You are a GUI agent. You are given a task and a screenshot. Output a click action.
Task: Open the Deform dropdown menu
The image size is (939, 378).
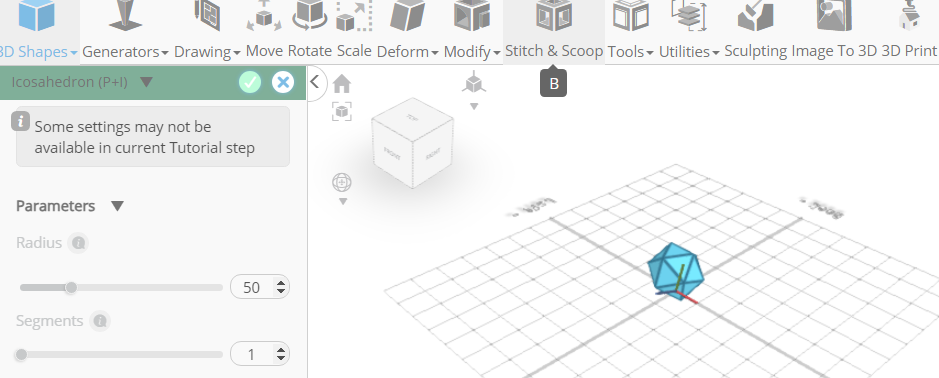[435, 53]
